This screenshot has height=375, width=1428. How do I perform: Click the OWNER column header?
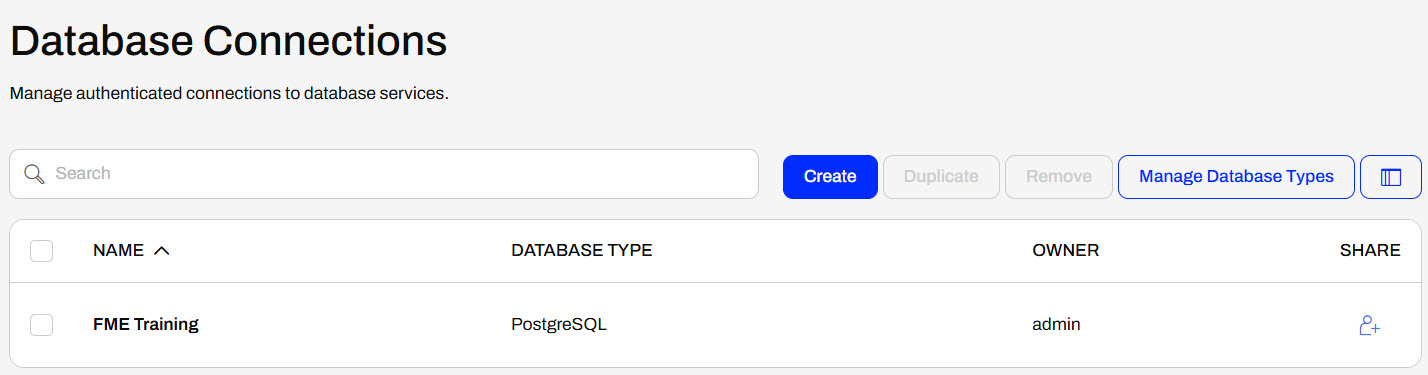click(x=1066, y=251)
